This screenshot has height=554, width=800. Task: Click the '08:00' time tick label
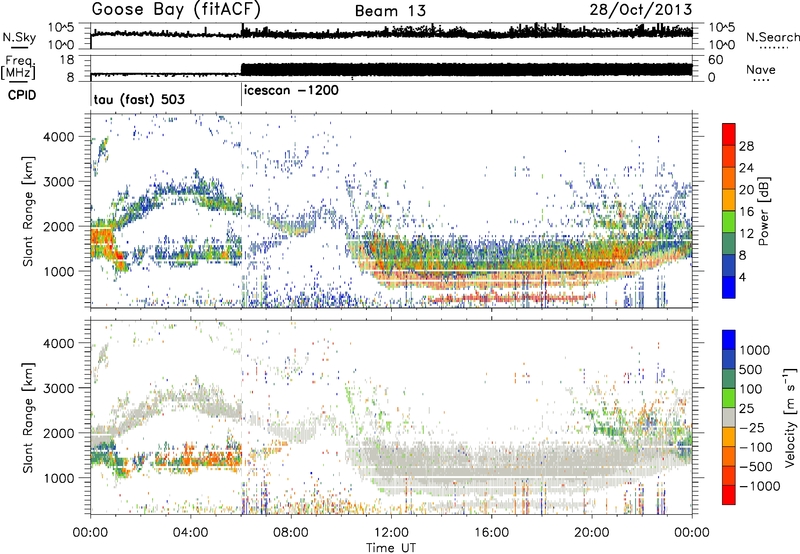(x=291, y=533)
